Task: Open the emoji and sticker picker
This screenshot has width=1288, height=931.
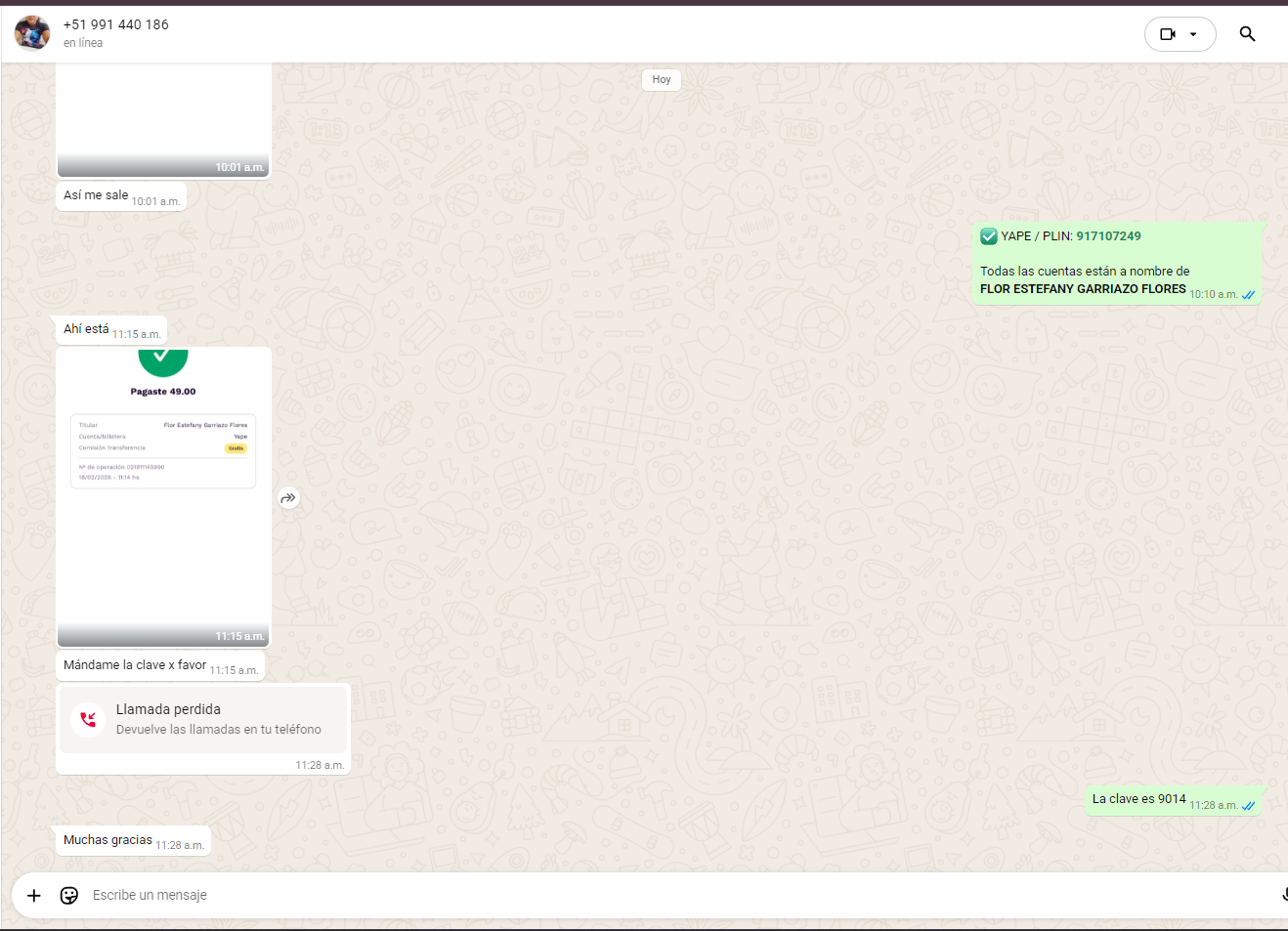Action: pos(69,896)
